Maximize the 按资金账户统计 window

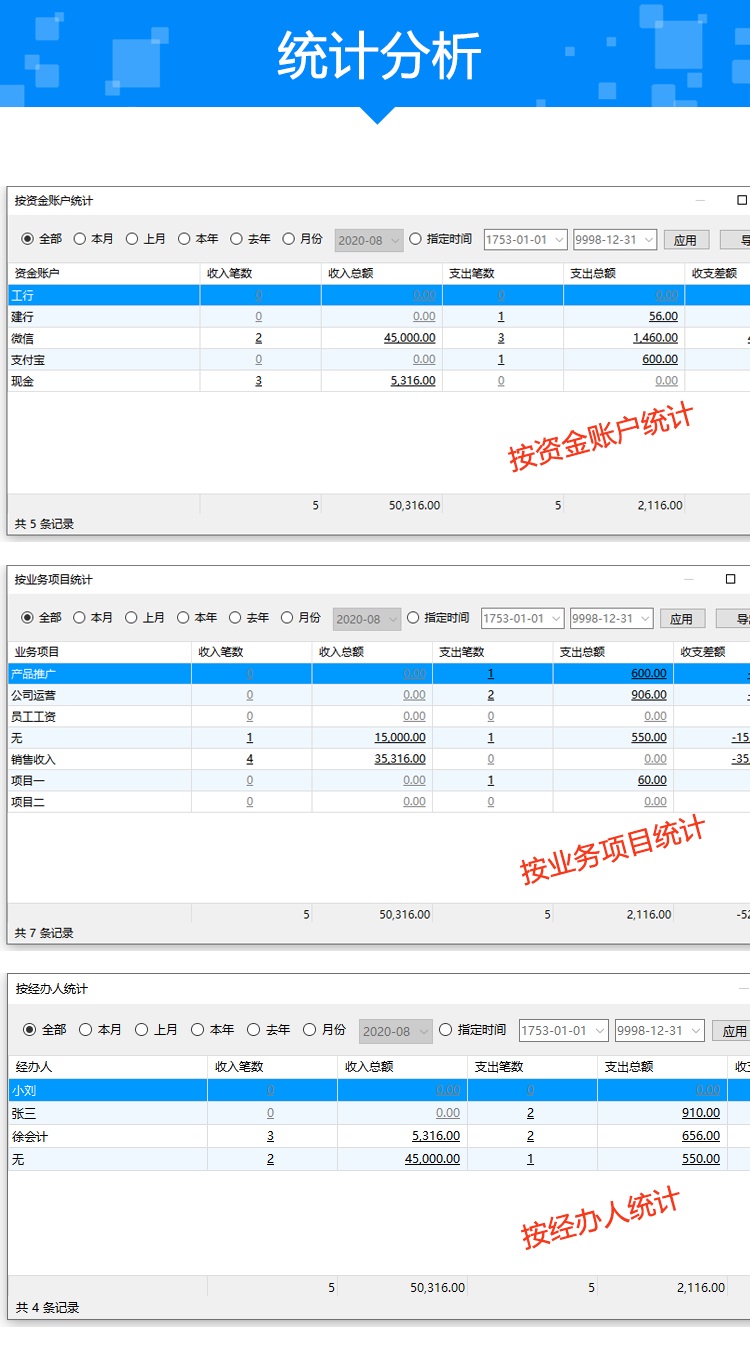pos(742,200)
